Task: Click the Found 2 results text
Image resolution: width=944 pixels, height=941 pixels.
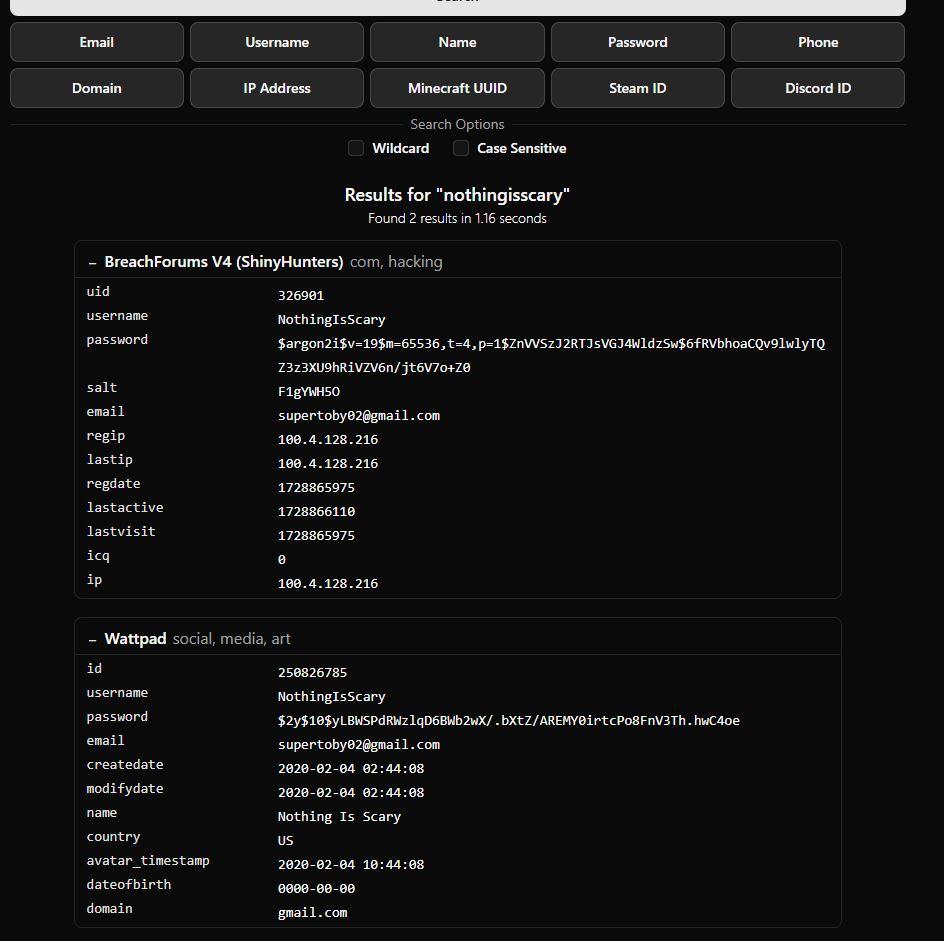Action: [x=458, y=219]
